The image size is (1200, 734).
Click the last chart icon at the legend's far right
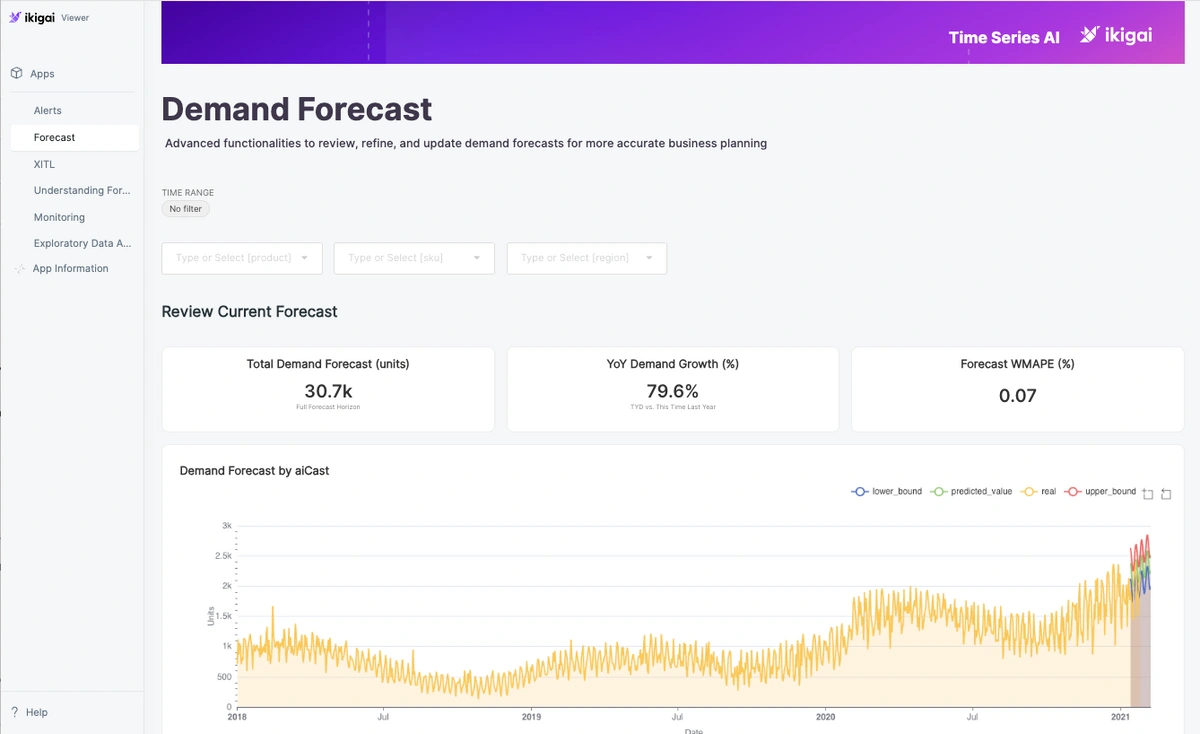tap(1166, 493)
